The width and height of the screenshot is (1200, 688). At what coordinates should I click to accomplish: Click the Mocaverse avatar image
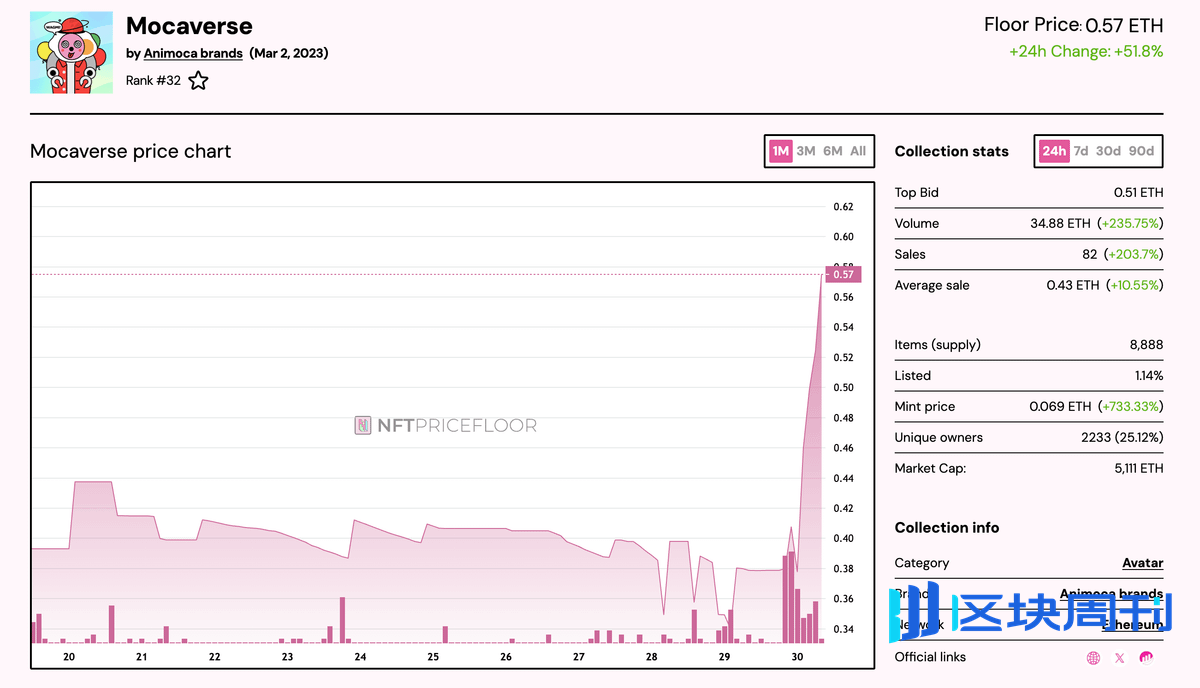(x=71, y=53)
